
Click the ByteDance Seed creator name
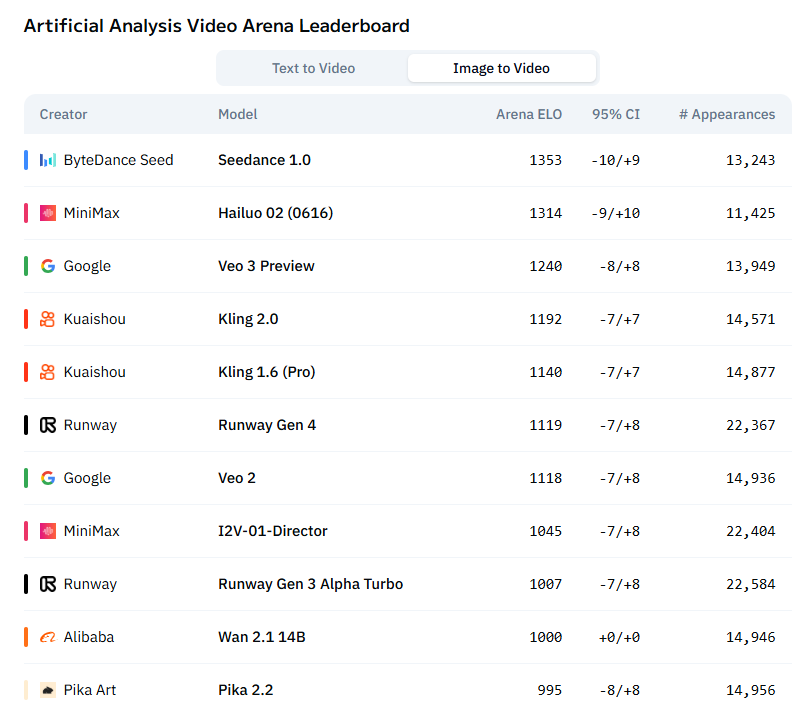118,160
